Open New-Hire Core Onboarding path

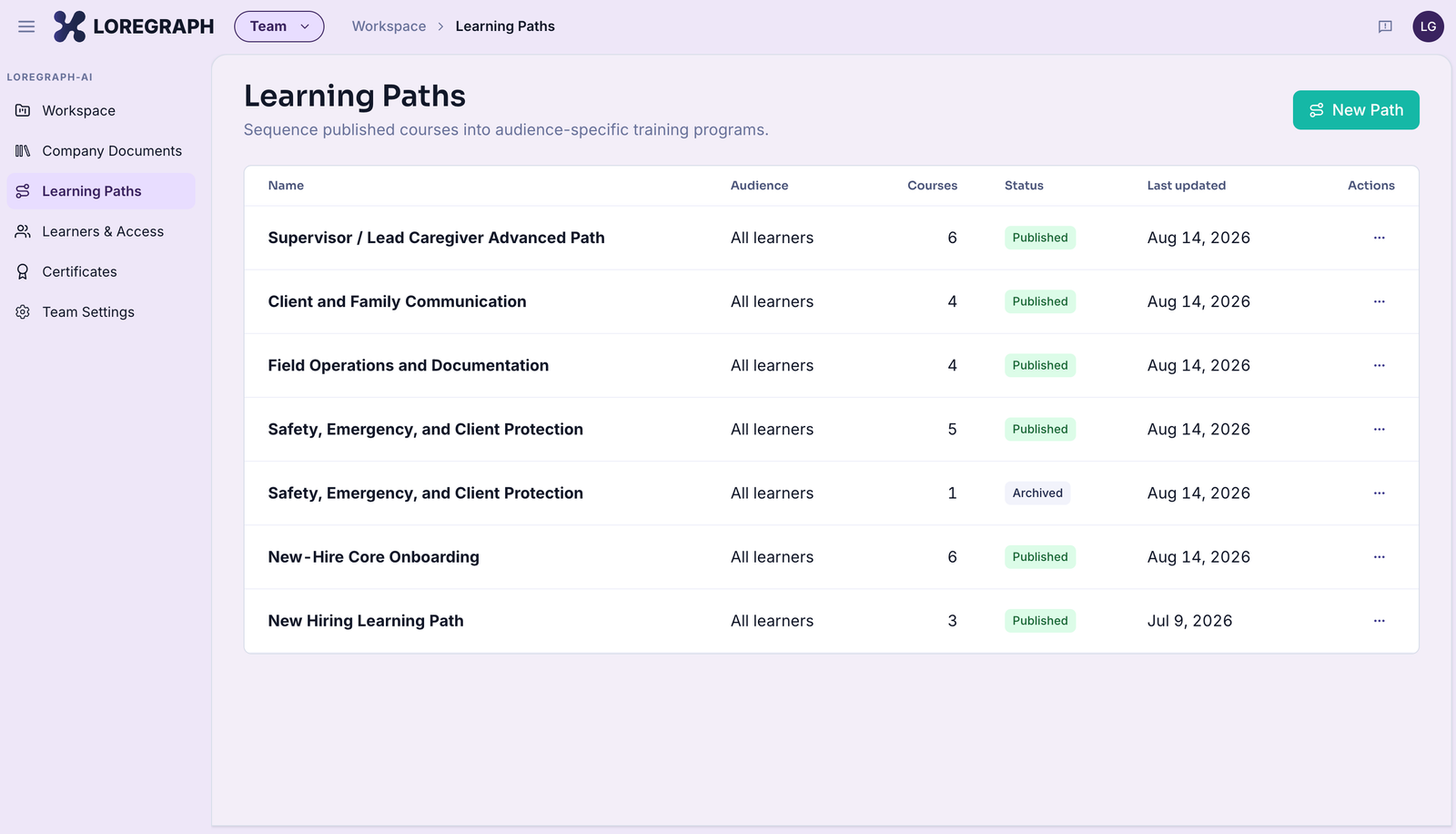point(373,556)
